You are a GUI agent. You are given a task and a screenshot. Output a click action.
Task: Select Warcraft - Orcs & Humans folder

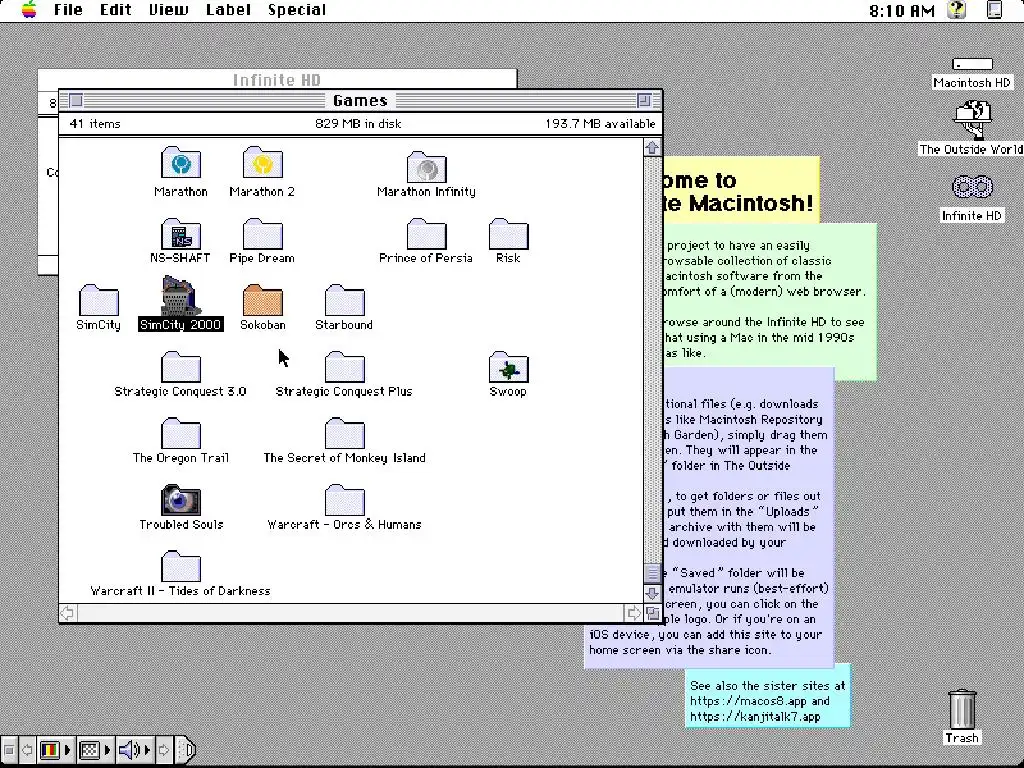click(x=344, y=500)
